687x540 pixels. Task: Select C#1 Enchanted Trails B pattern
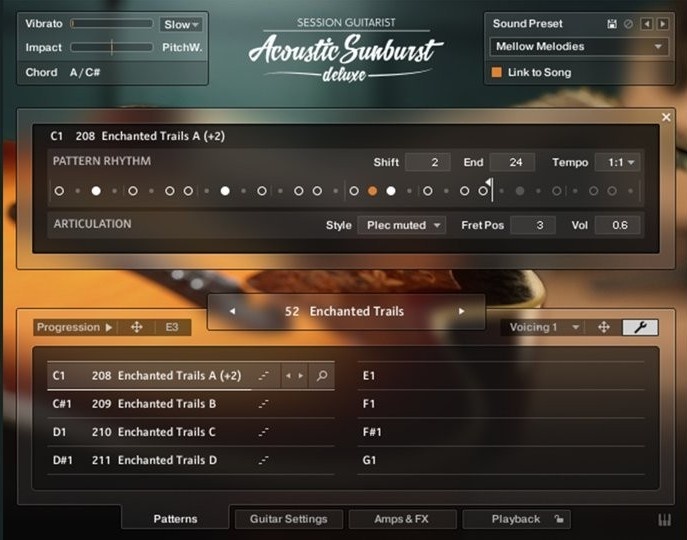pos(191,404)
